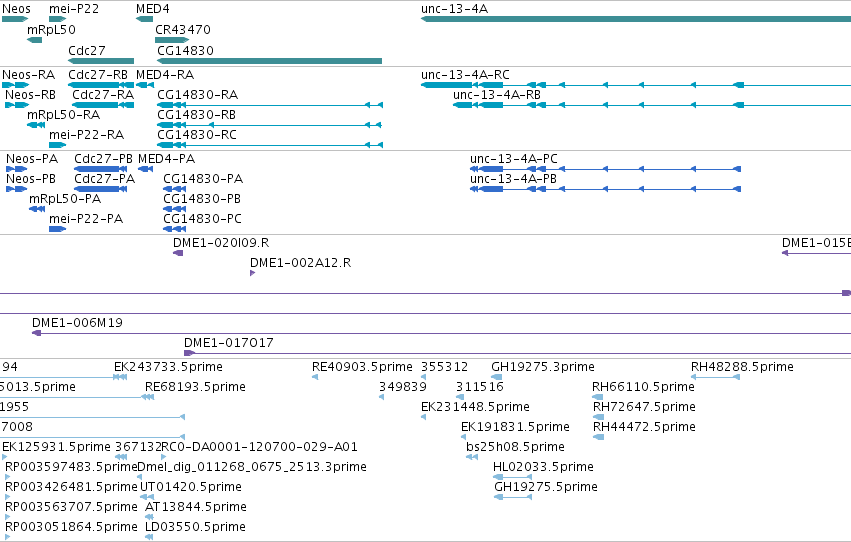
Task: Select the Cdc27 gene arrow glyph
Action: (101, 61)
